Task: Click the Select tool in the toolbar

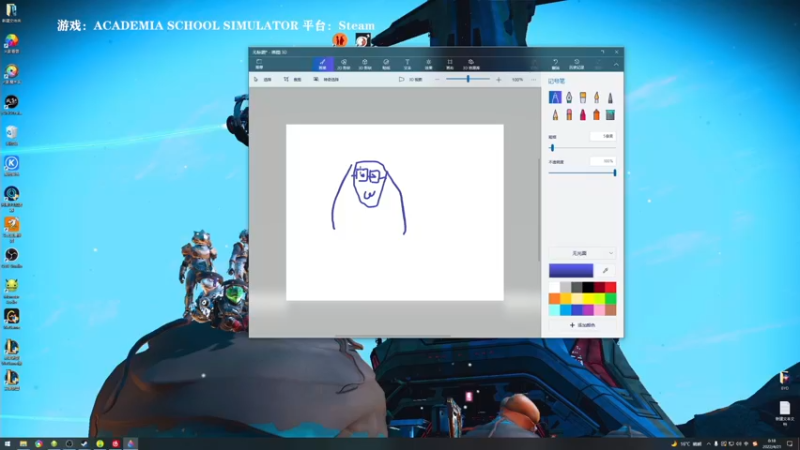Action: point(263,80)
